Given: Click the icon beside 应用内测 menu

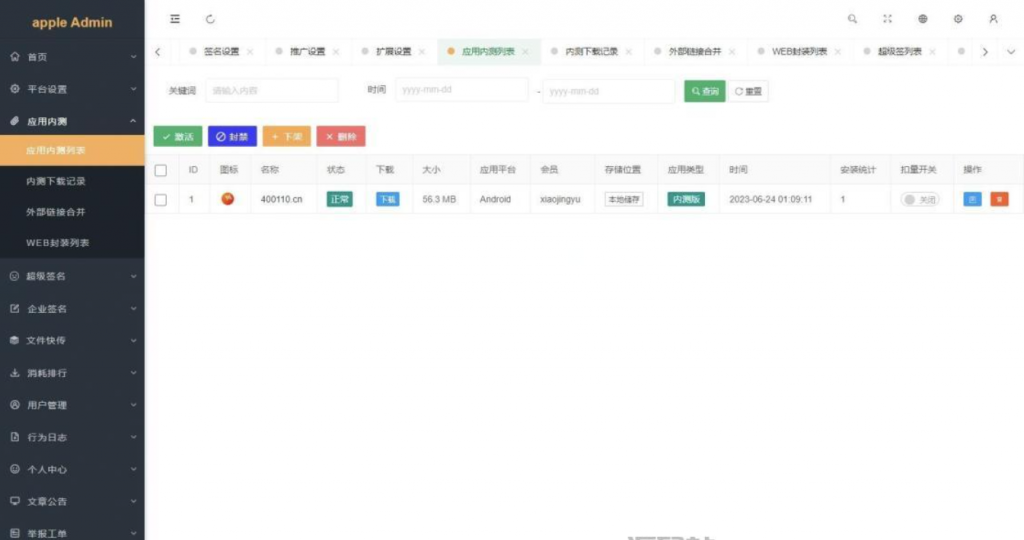Looking at the screenshot, I should click(15, 121).
